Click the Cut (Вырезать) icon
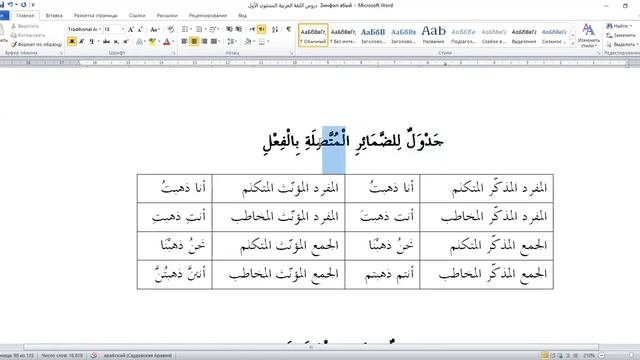 point(13,26)
